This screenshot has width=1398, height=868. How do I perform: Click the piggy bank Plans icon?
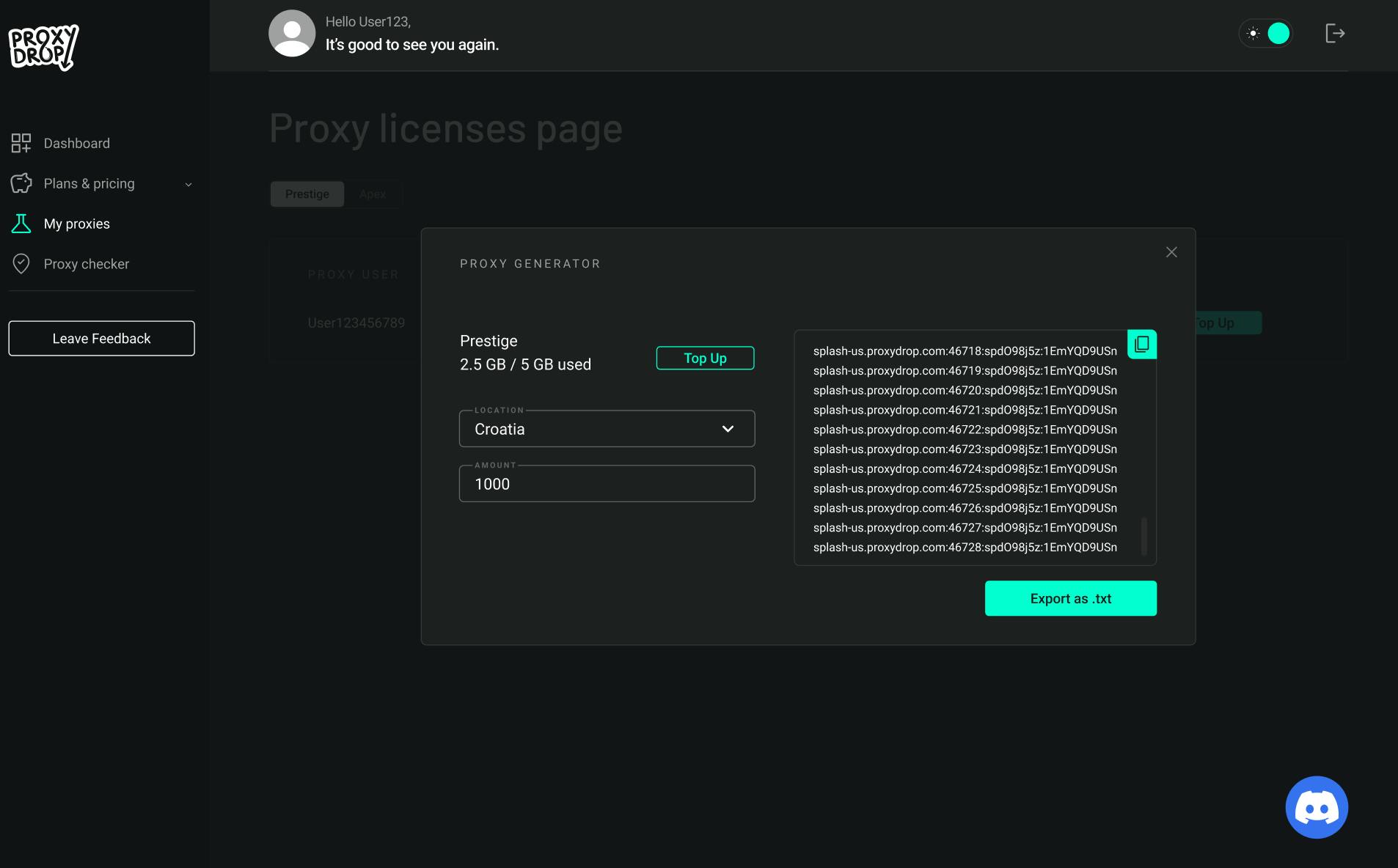pyautogui.click(x=21, y=183)
